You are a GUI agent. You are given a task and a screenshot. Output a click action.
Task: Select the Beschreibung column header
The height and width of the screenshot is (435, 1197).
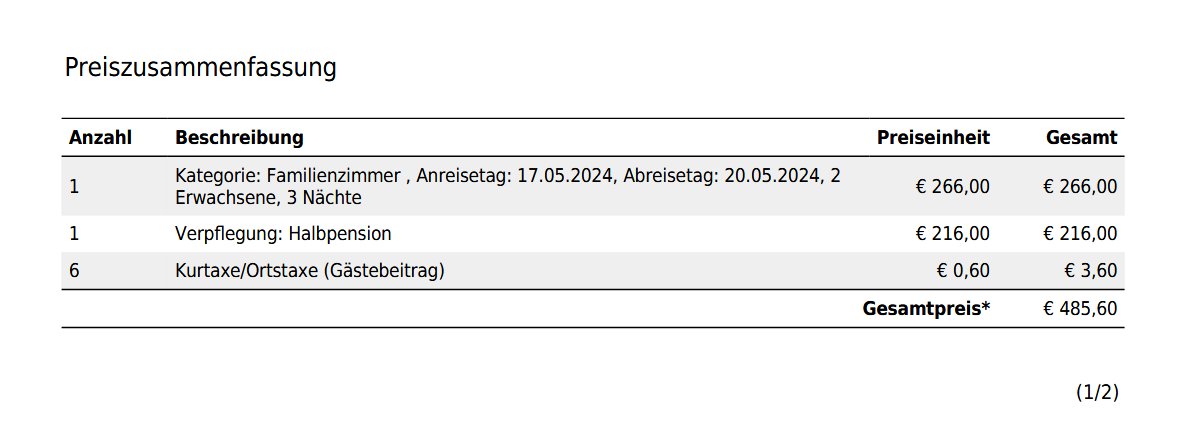click(239, 138)
